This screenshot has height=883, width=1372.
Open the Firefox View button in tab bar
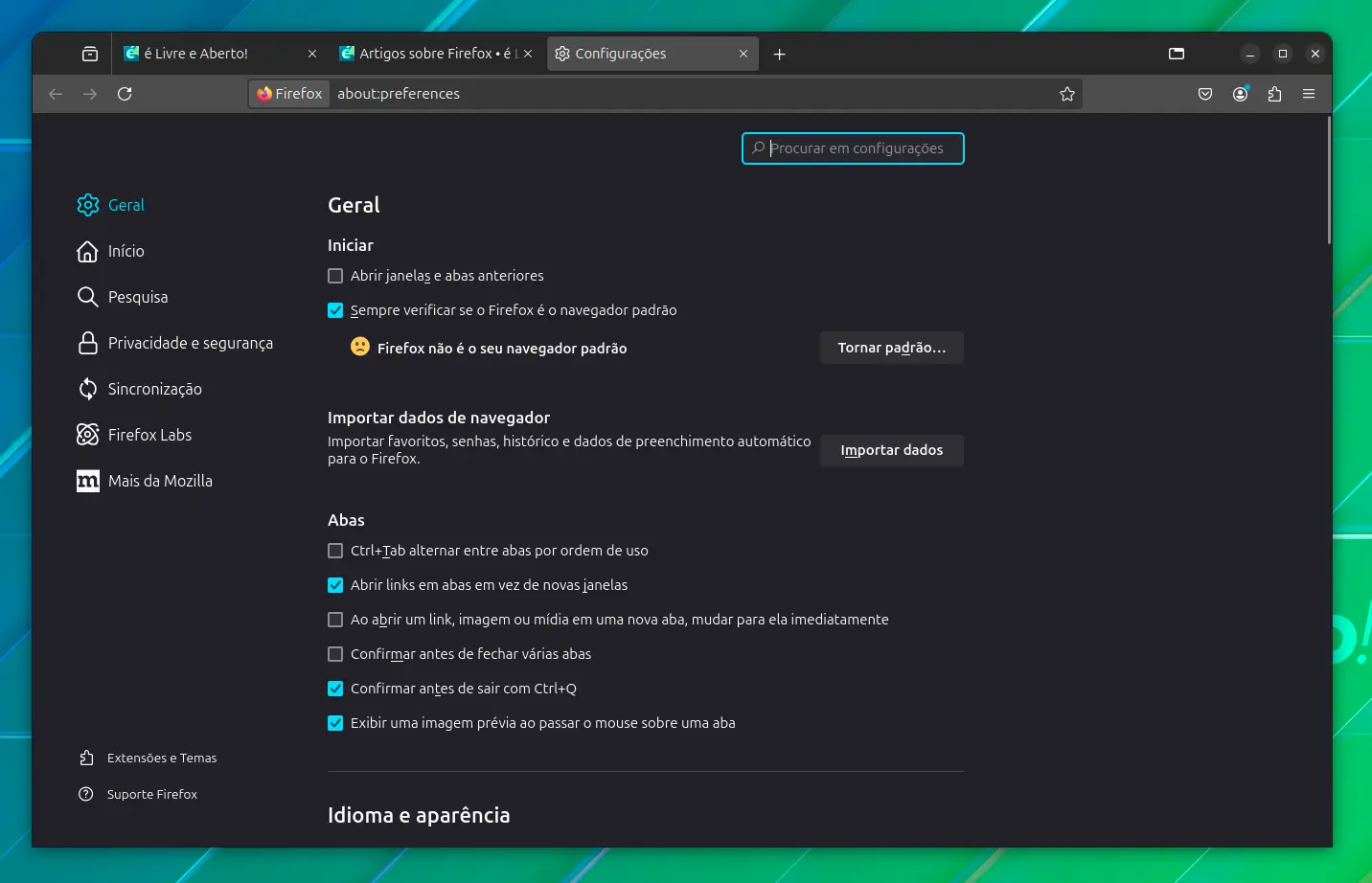point(90,54)
